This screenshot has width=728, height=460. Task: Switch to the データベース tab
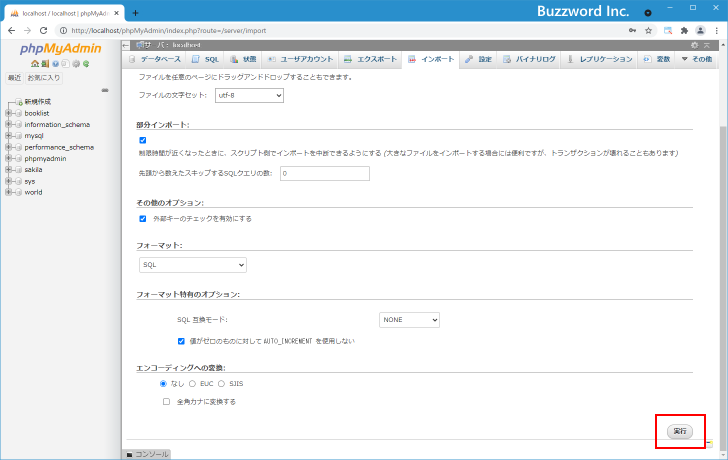click(155, 59)
